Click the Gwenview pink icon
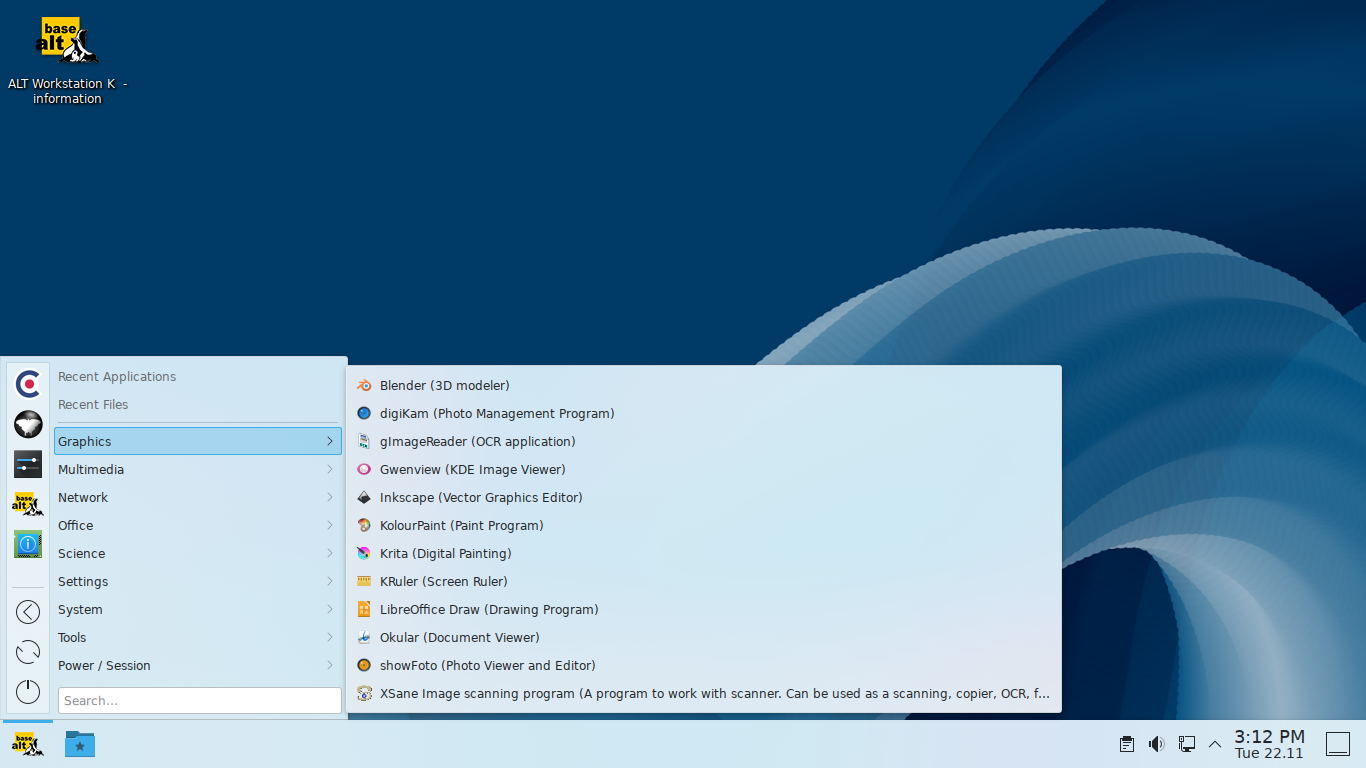 coord(364,469)
